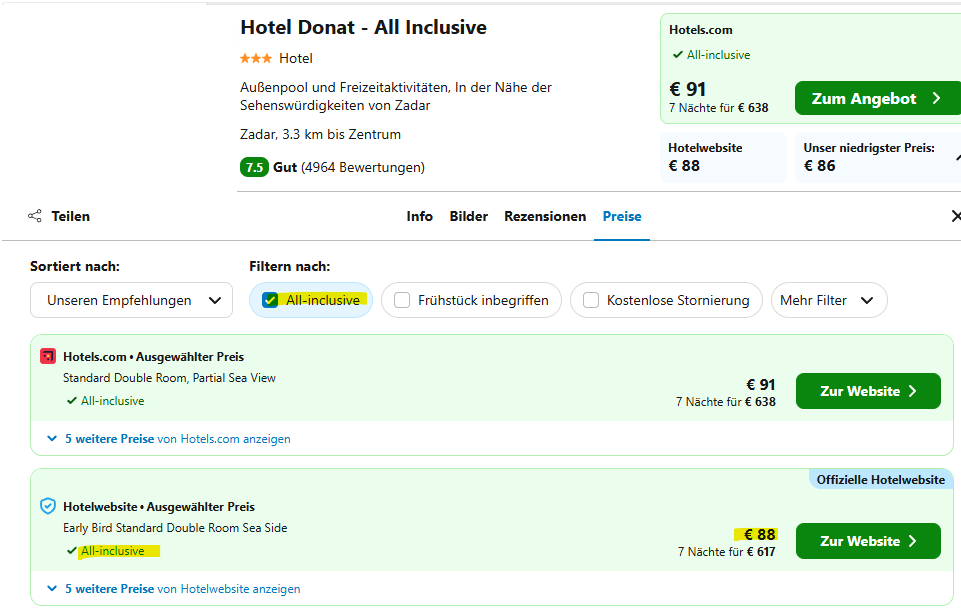Click the Teilen share link
The image size is (961, 608).
70,216
